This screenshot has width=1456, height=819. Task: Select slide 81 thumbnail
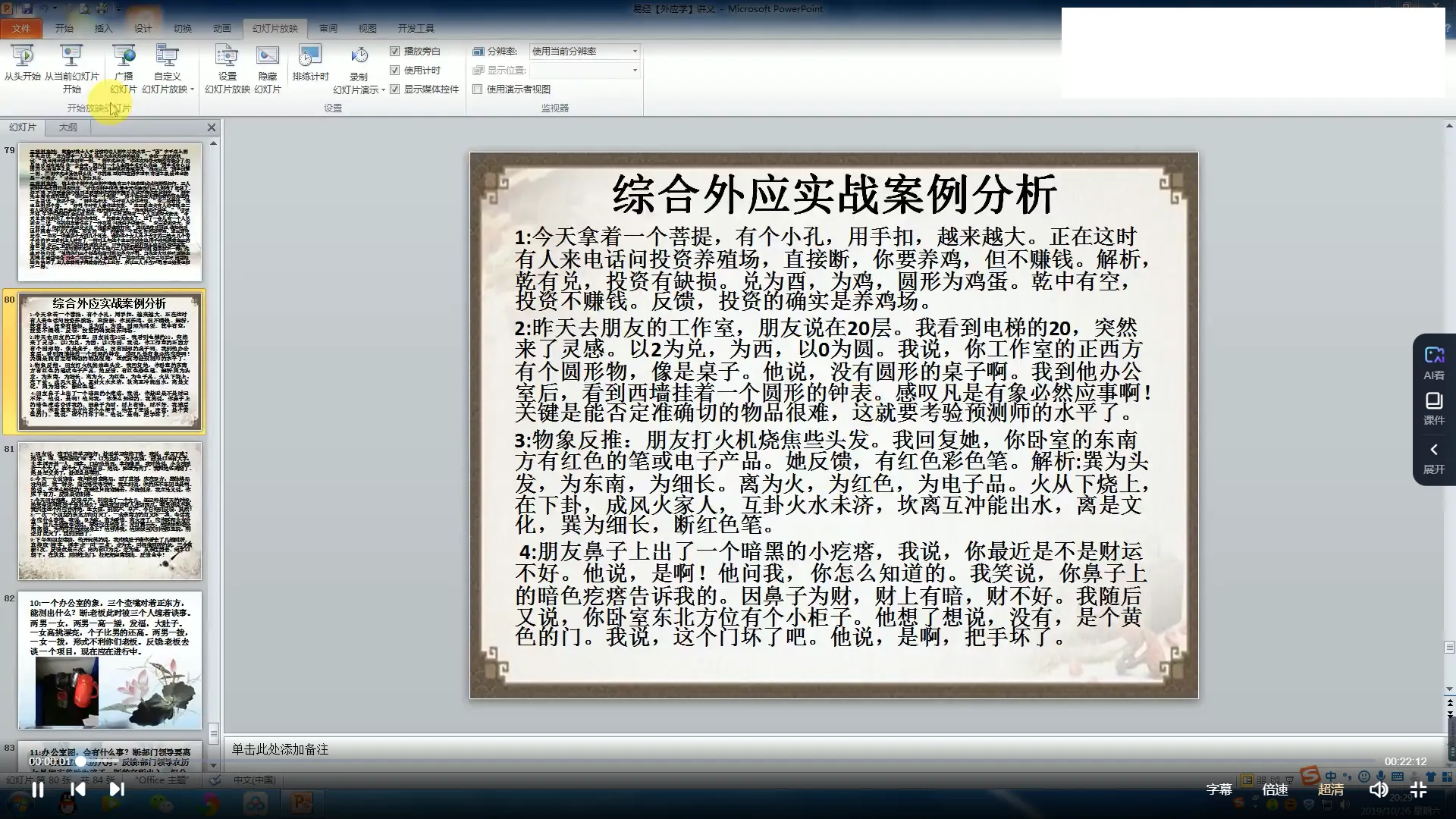click(110, 511)
